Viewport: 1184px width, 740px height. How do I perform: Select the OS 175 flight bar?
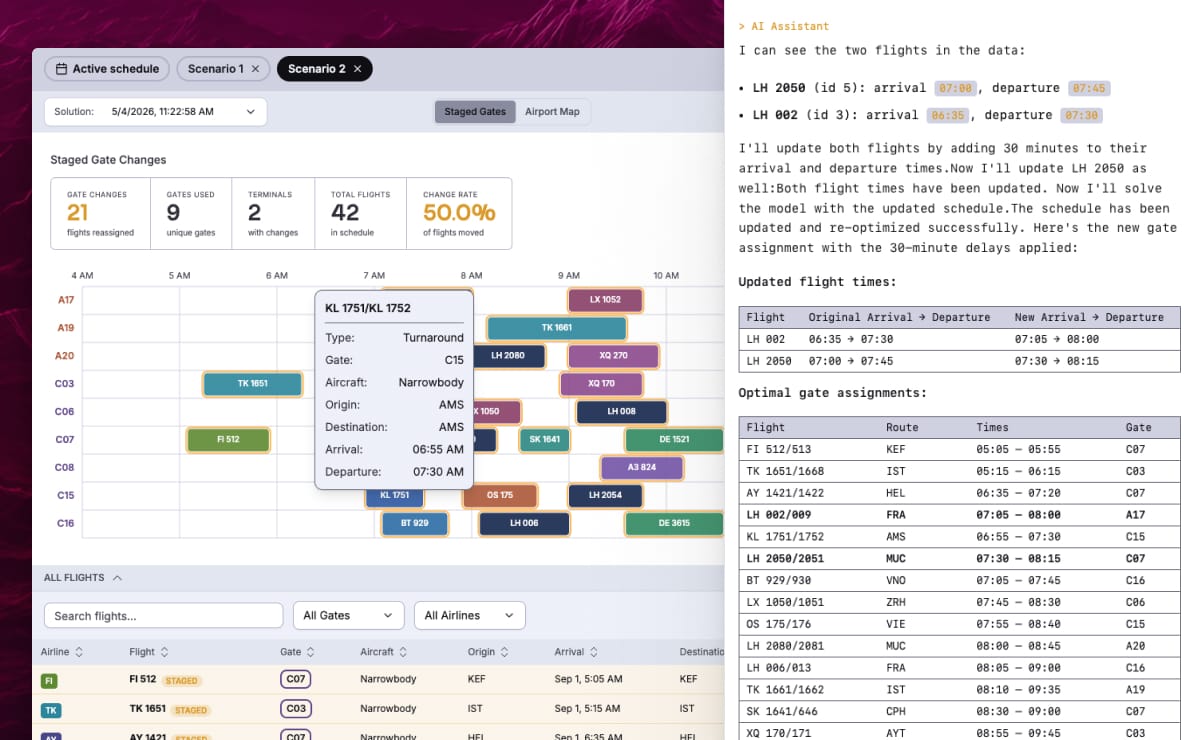500,495
